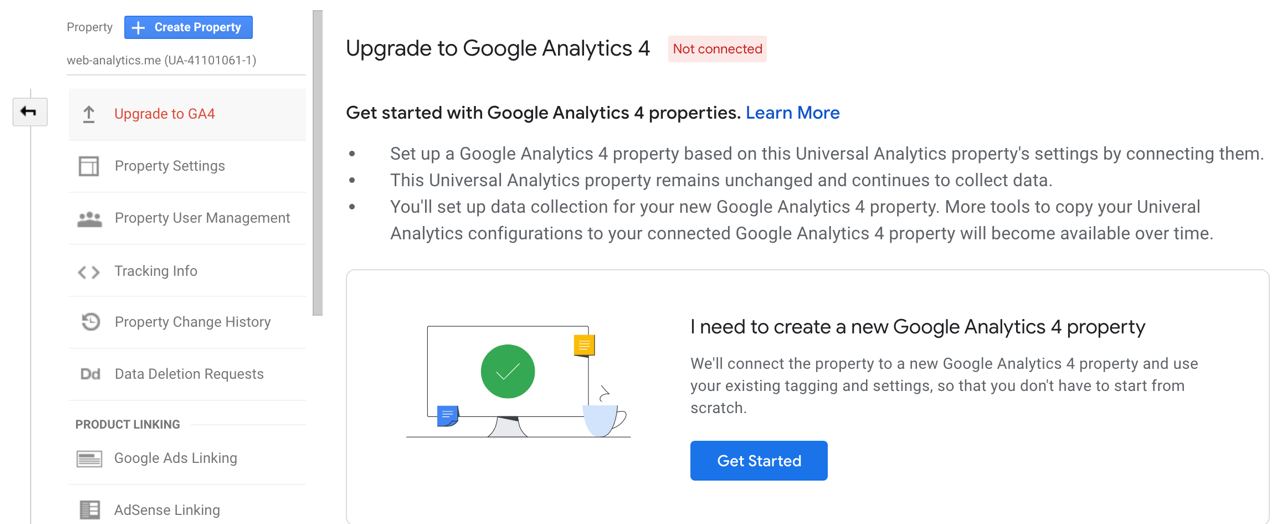Click the back arrow icon
This screenshot has height=524, width=1280.
click(x=28, y=112)
